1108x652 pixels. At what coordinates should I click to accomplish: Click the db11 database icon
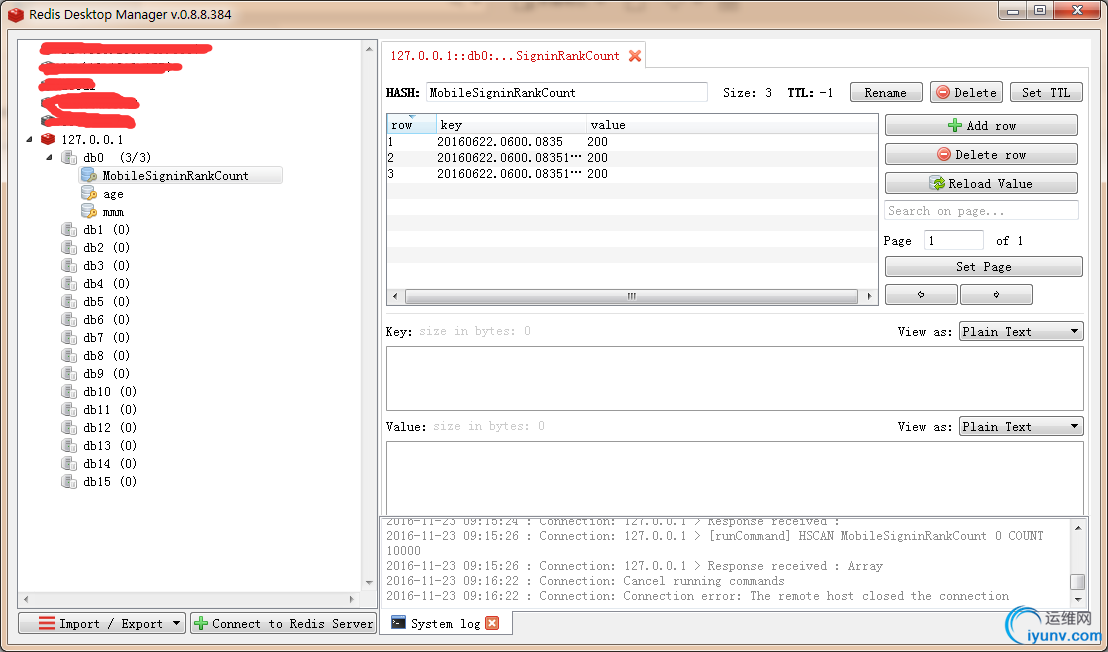(x=69, y=410)
